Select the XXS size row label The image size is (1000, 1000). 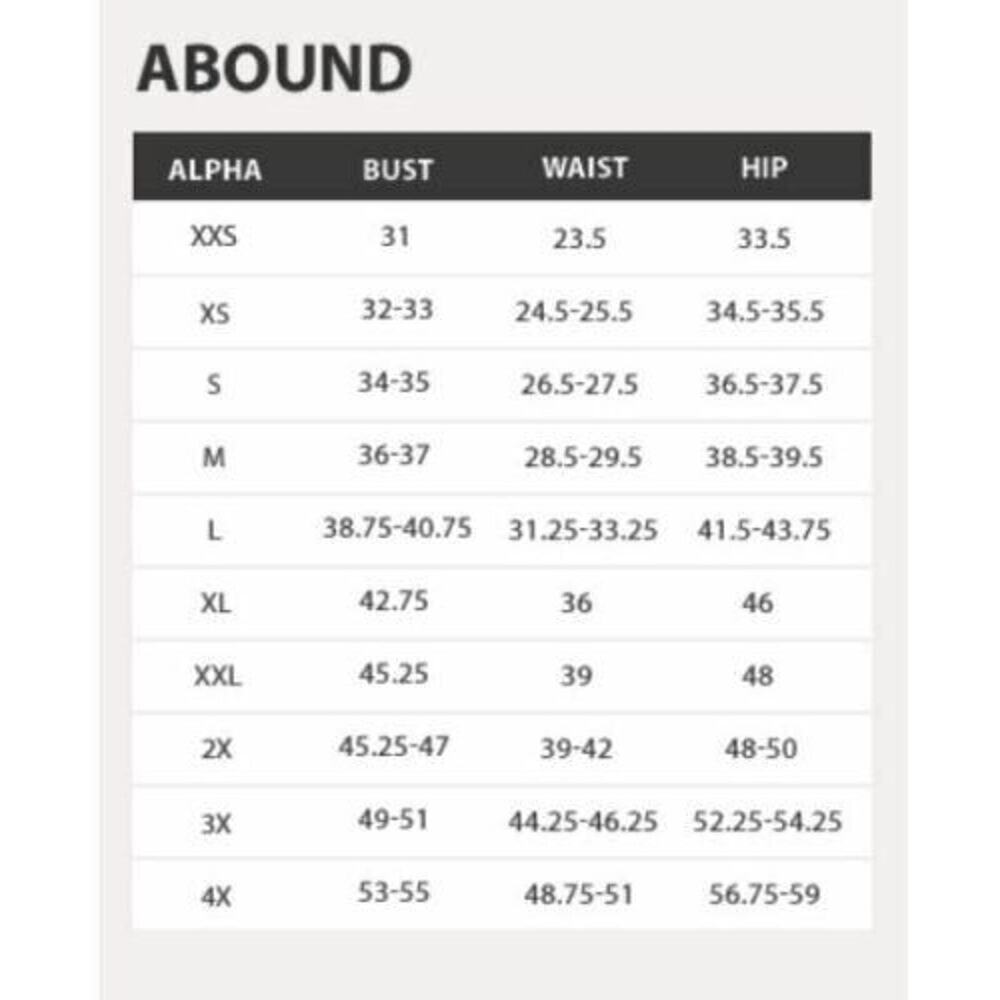pyautogui.click(x=214, y=237)
